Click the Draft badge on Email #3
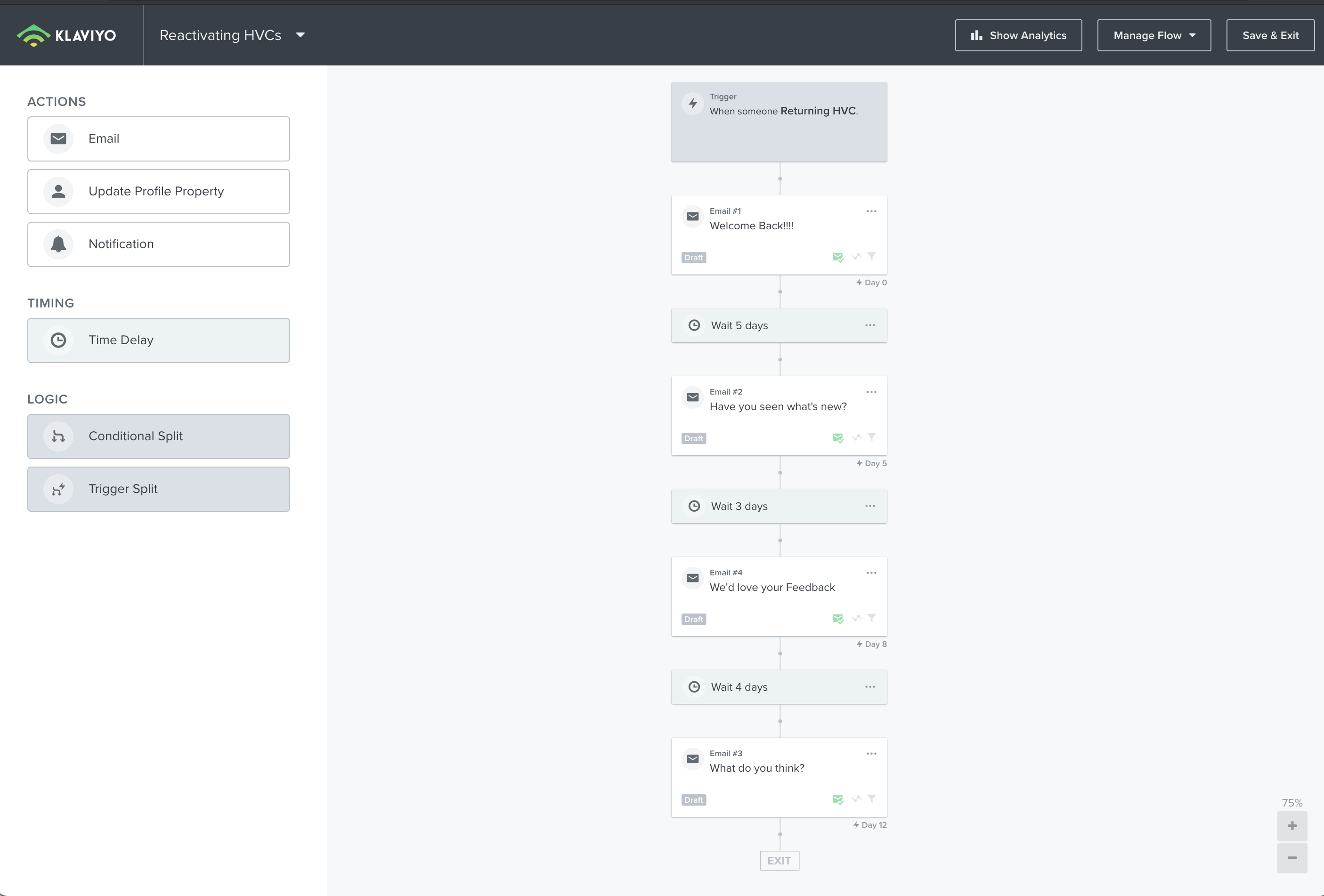The height and width of the screenshot is (896, 1324). pyautogui.click(x=693, y=800)
